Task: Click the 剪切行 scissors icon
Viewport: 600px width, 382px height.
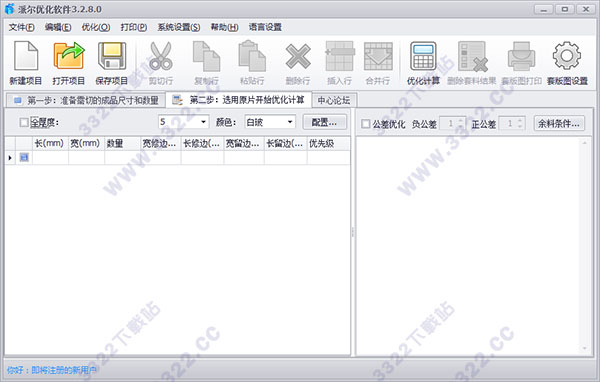Action: point(160,56)
